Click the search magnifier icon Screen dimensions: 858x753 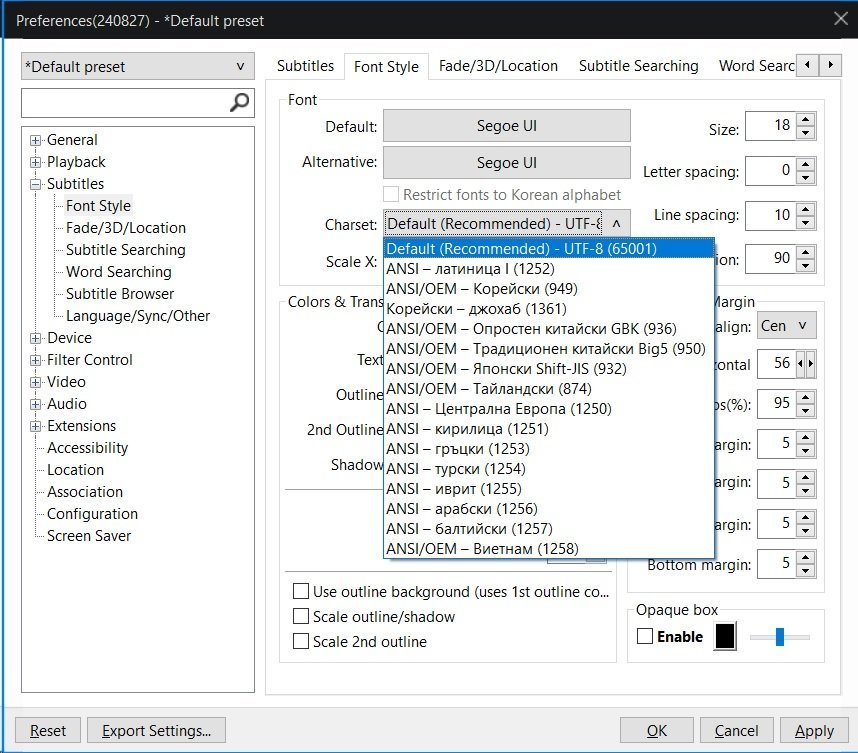coord(239,102)
